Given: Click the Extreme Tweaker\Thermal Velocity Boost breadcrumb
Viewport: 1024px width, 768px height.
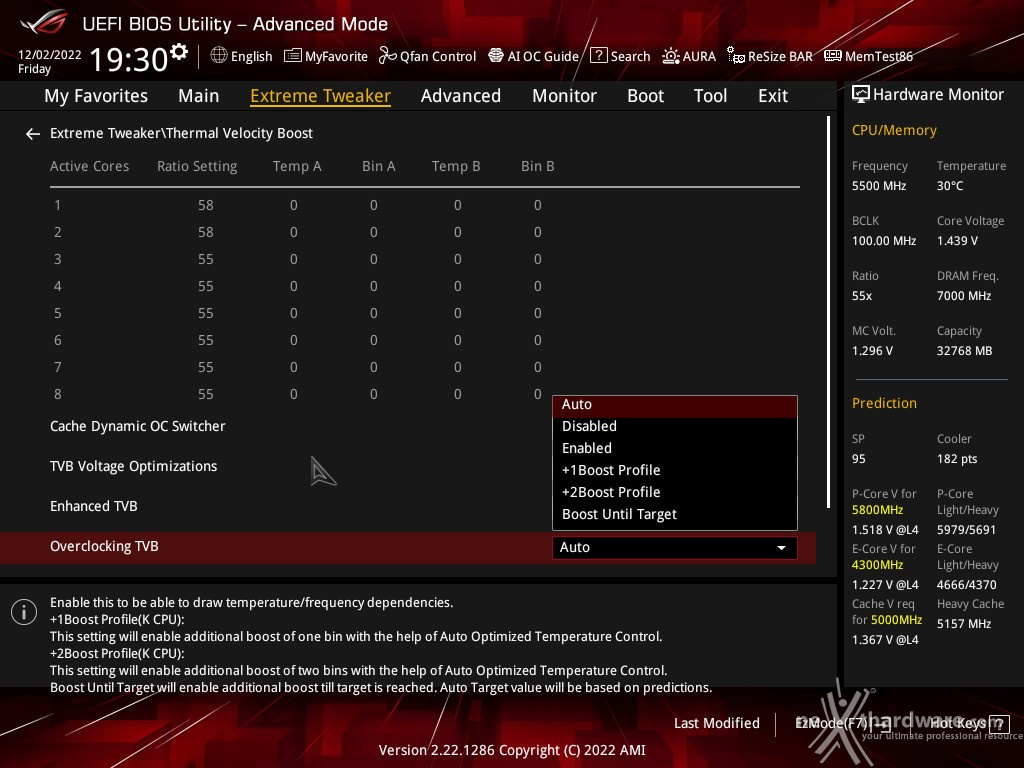Looking at the screenshot, I should [x=182, y=133].
